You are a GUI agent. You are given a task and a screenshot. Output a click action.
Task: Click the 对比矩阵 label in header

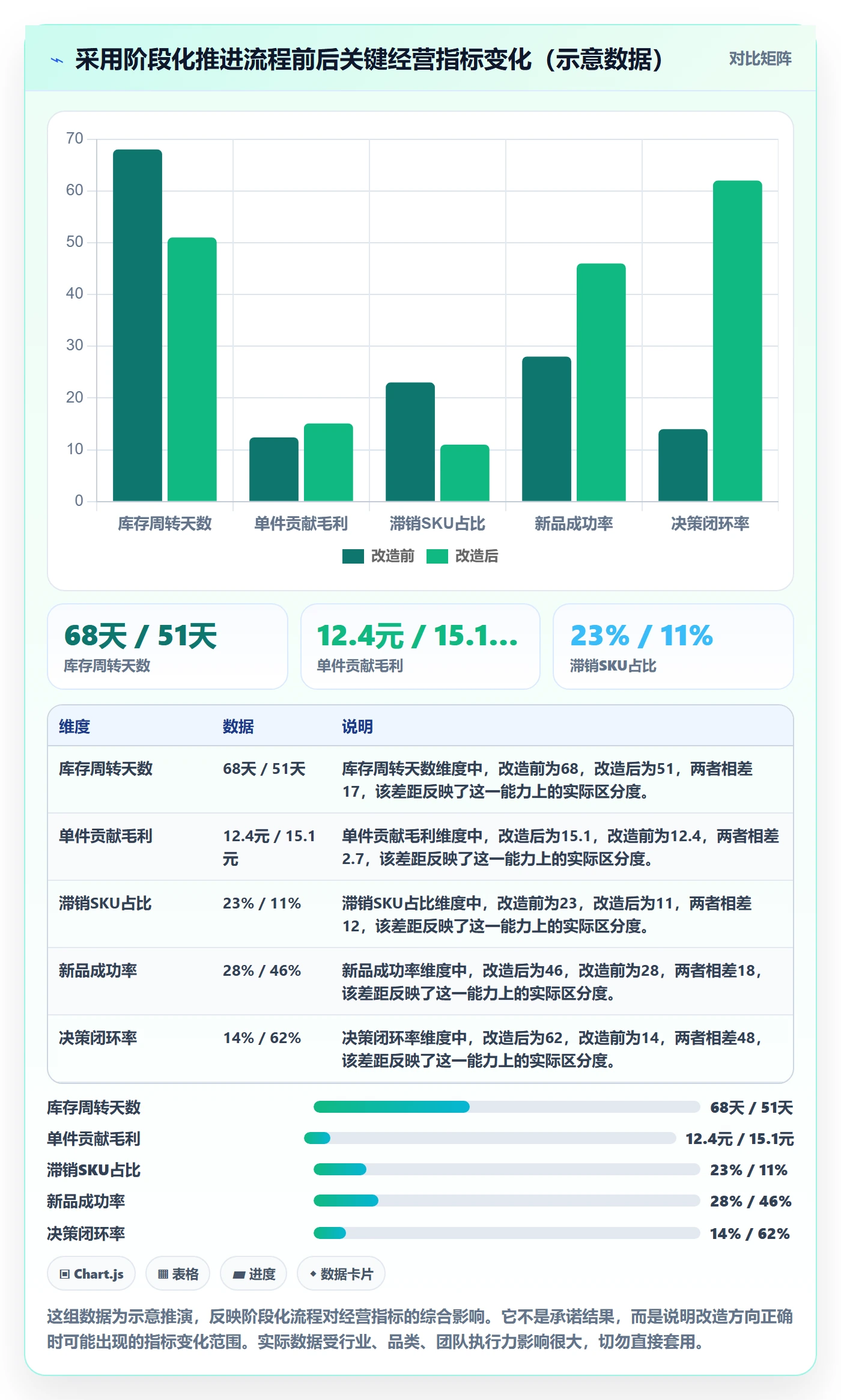760,59
